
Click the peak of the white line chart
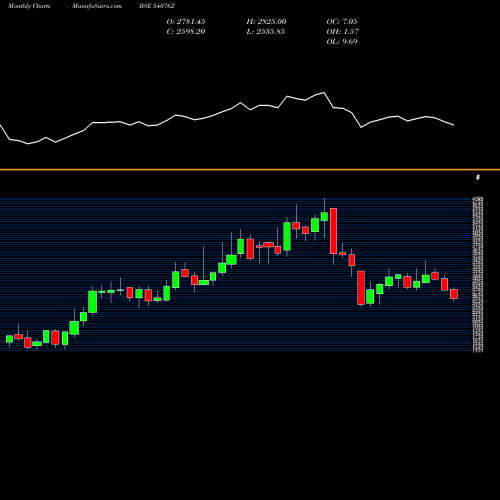click(x=324, y=93)
